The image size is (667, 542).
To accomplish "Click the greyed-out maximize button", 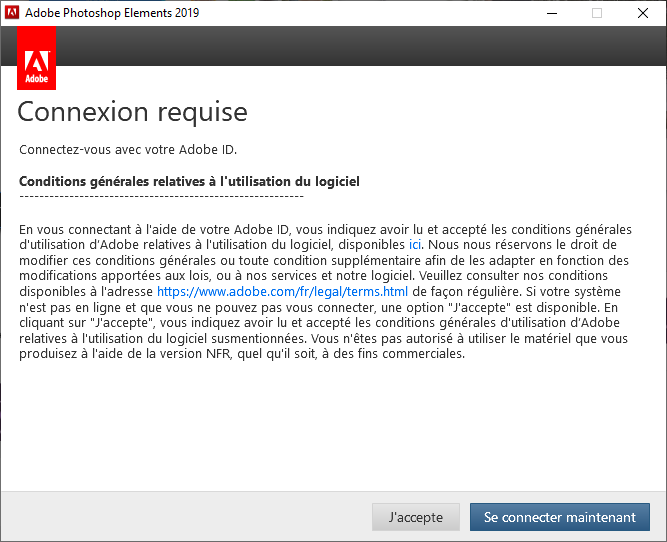I will (597, 13).
